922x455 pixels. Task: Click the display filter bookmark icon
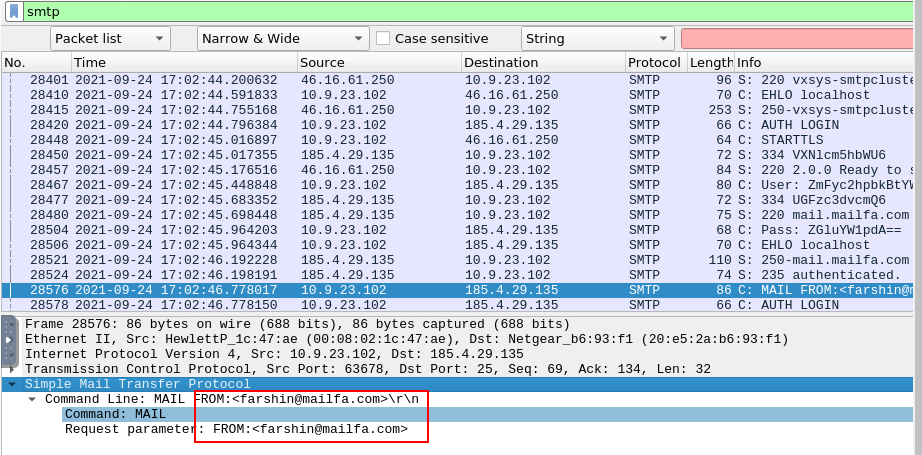tap(15, 11)
